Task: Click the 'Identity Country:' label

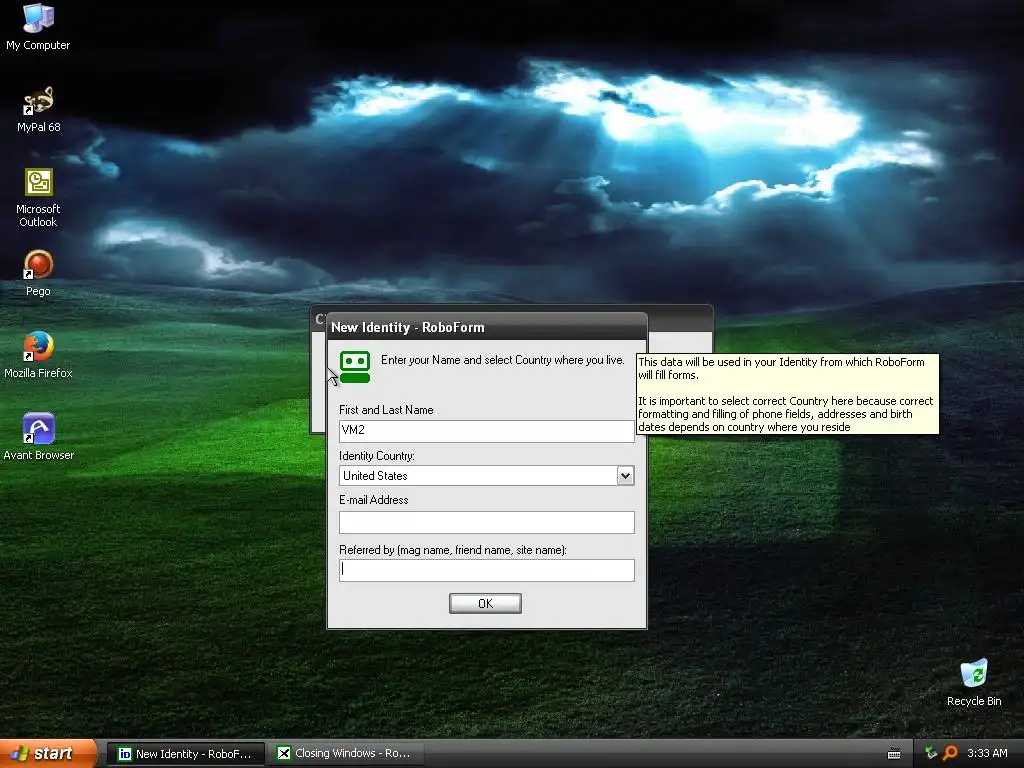Action: [377, 456]
